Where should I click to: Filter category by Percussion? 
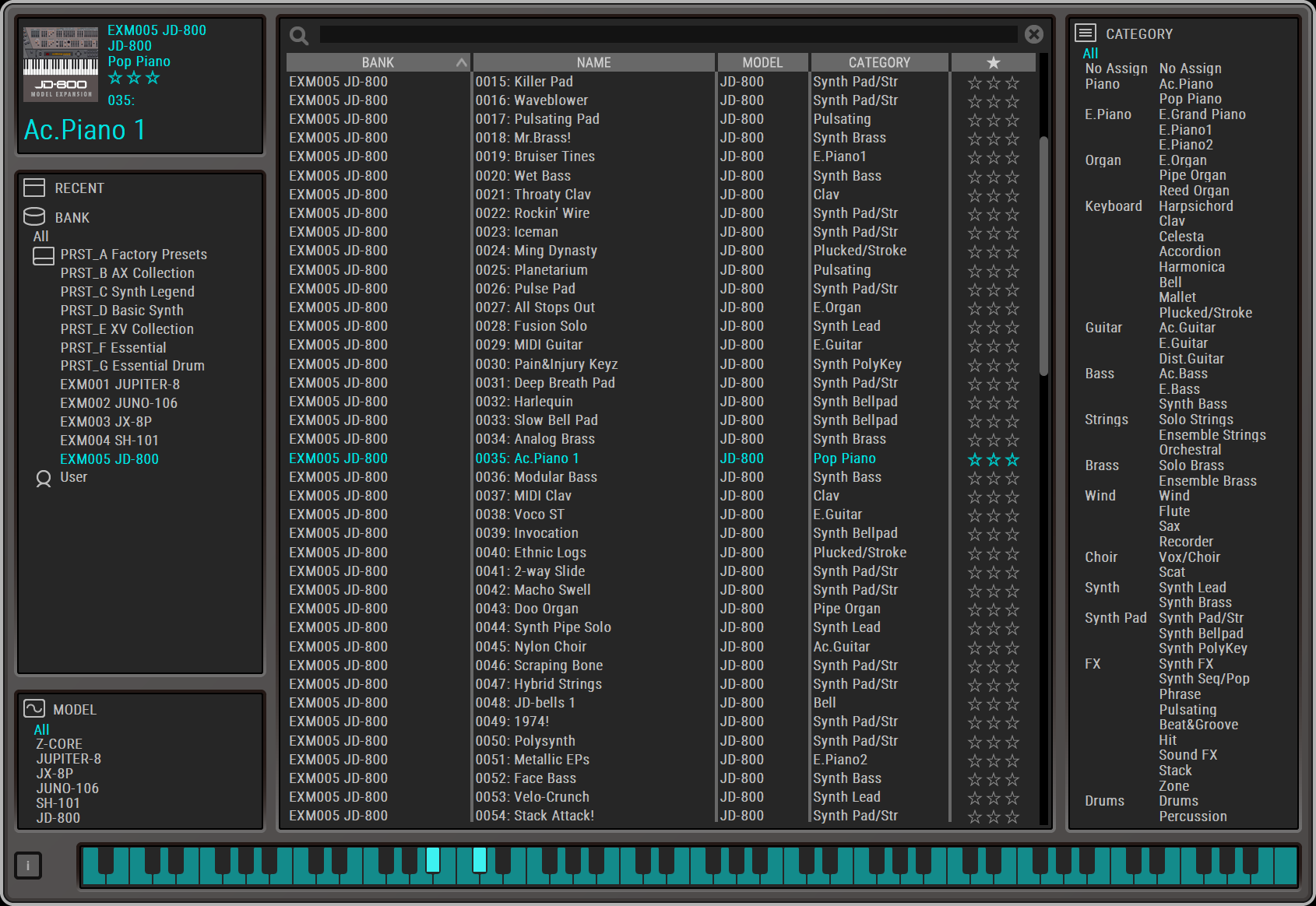tap(1193, 816)
